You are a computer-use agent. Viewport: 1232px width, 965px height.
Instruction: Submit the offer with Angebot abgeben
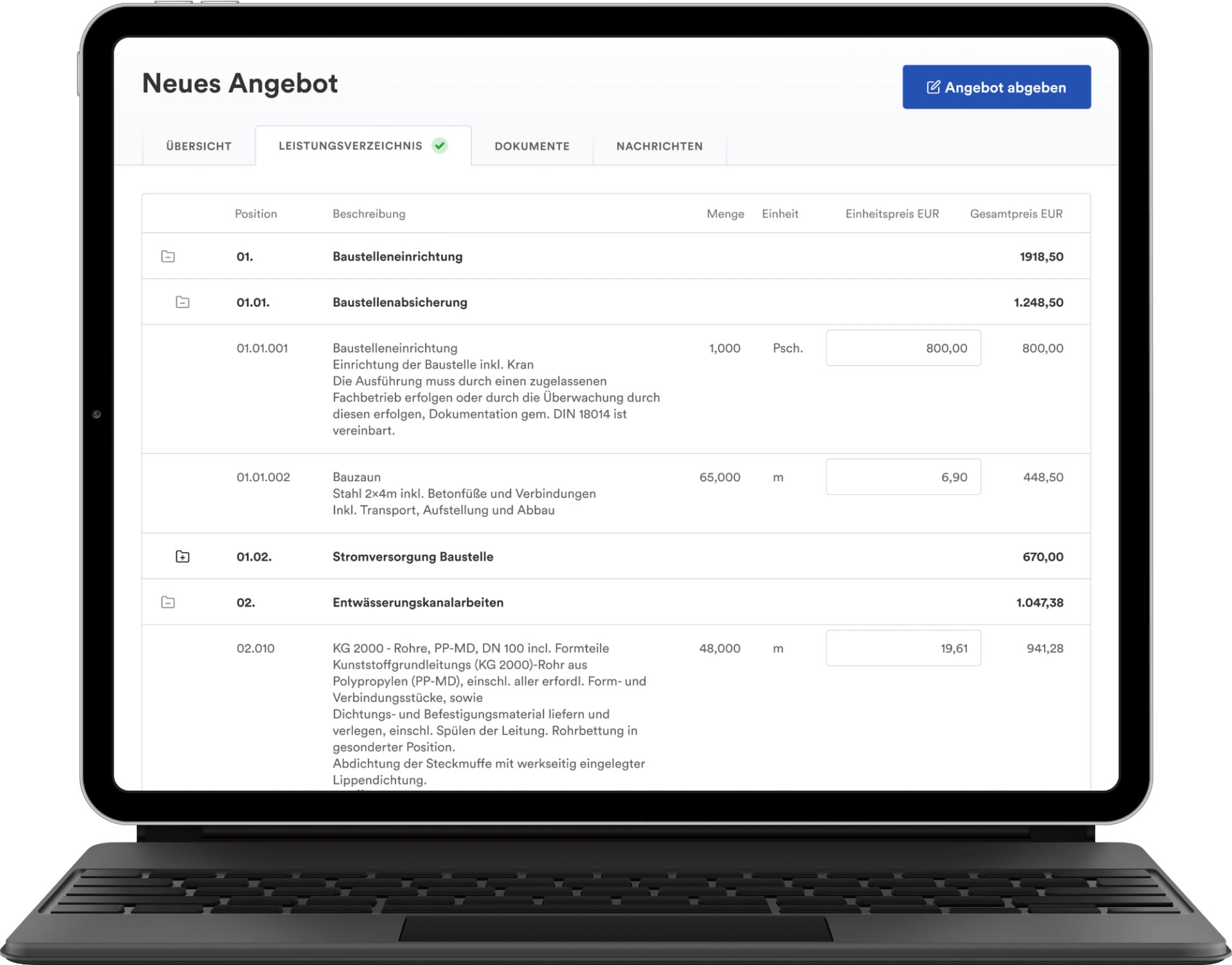tap(996, 87)
